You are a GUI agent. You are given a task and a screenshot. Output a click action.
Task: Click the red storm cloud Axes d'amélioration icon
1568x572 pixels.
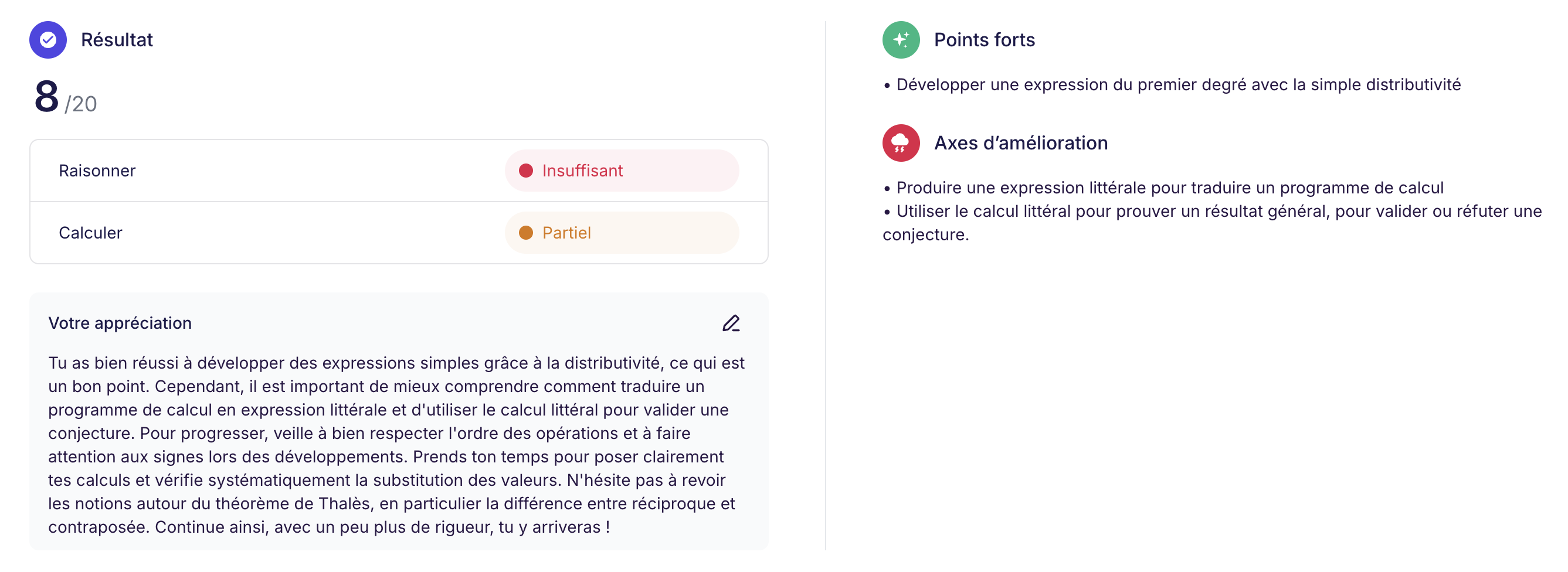(901, 143)
